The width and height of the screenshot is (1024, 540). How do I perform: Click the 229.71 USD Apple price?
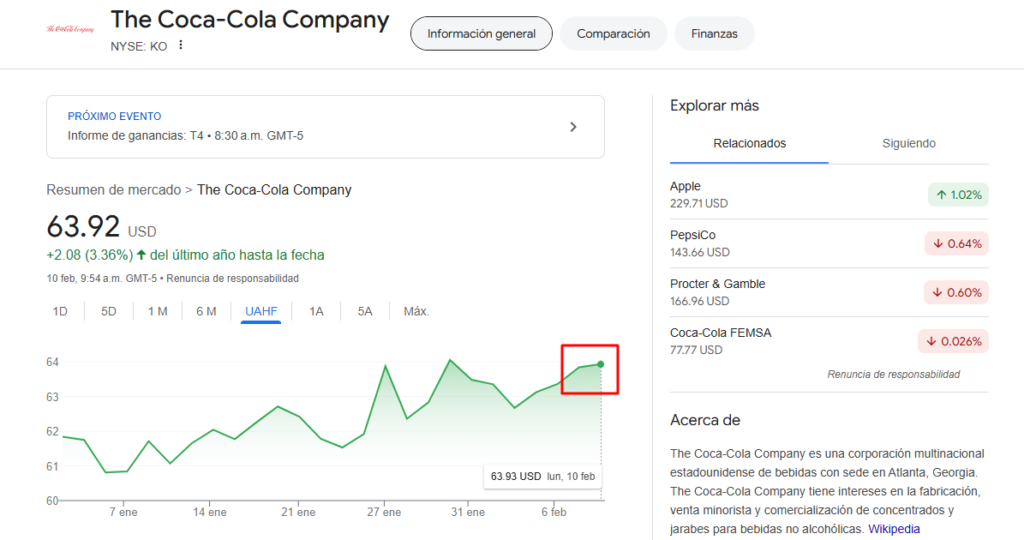(x=699, y=204)
